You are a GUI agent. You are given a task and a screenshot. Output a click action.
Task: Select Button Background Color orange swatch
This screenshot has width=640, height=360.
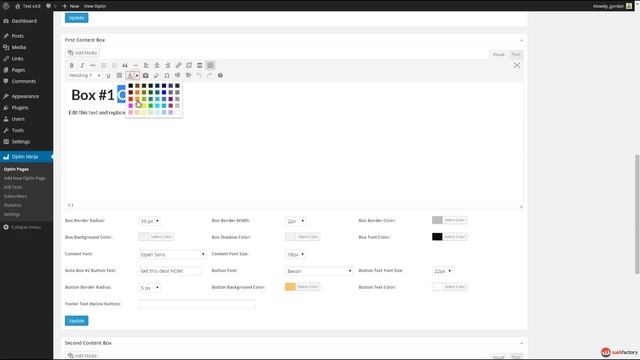point(290,287)
